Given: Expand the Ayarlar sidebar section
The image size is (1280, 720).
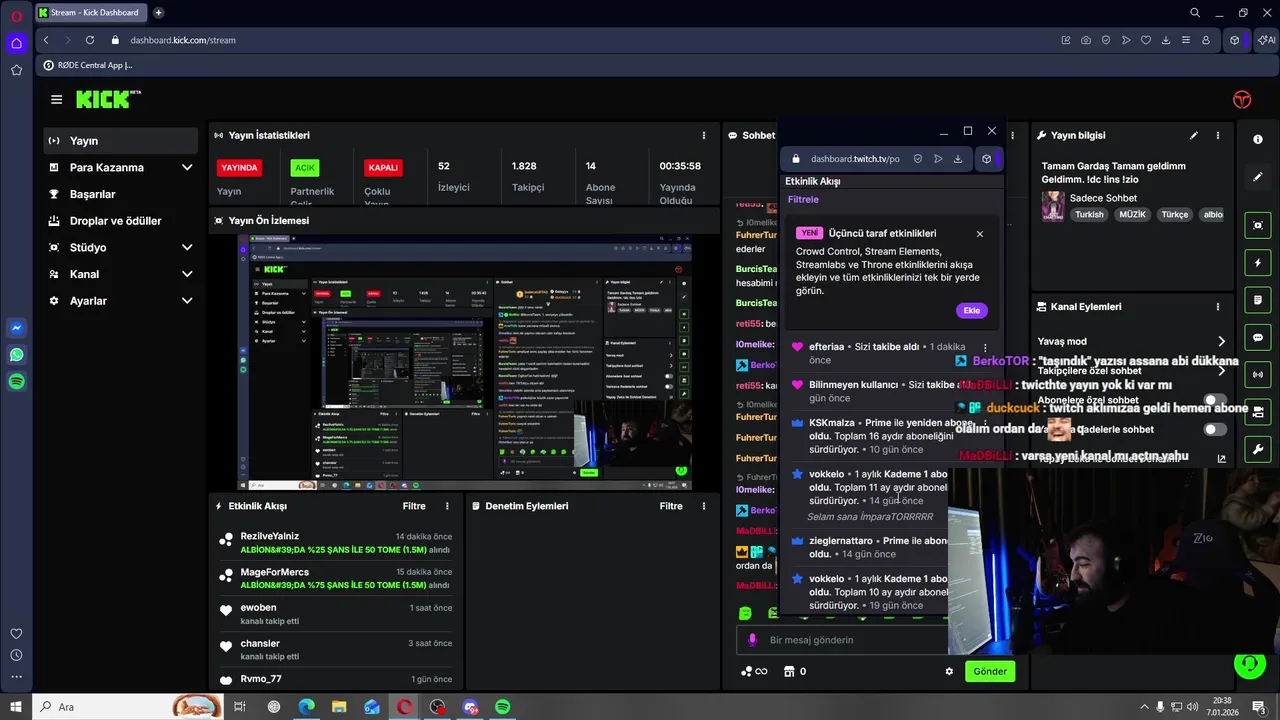Looking at the screenshot, I should (x=120, y=301).
